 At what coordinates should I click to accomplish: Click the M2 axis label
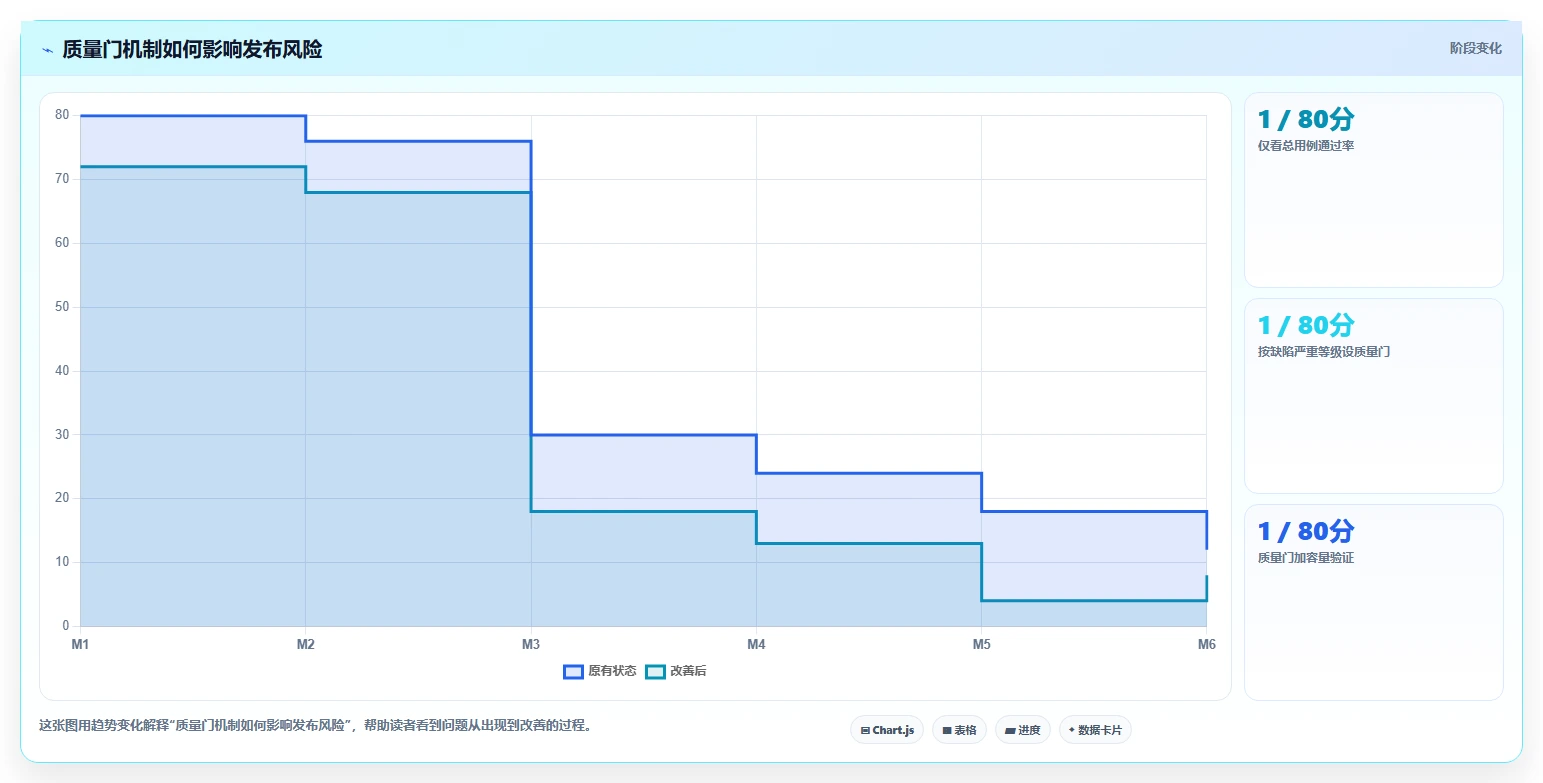pyautogui.click(x=306, y=644)
